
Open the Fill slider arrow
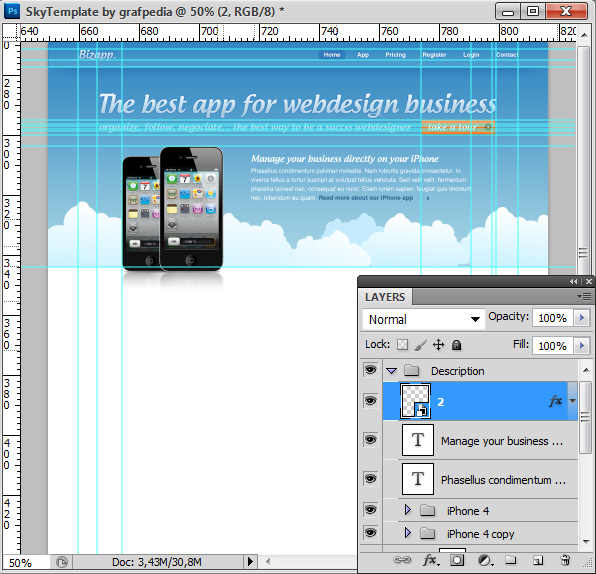click(582, 346)
